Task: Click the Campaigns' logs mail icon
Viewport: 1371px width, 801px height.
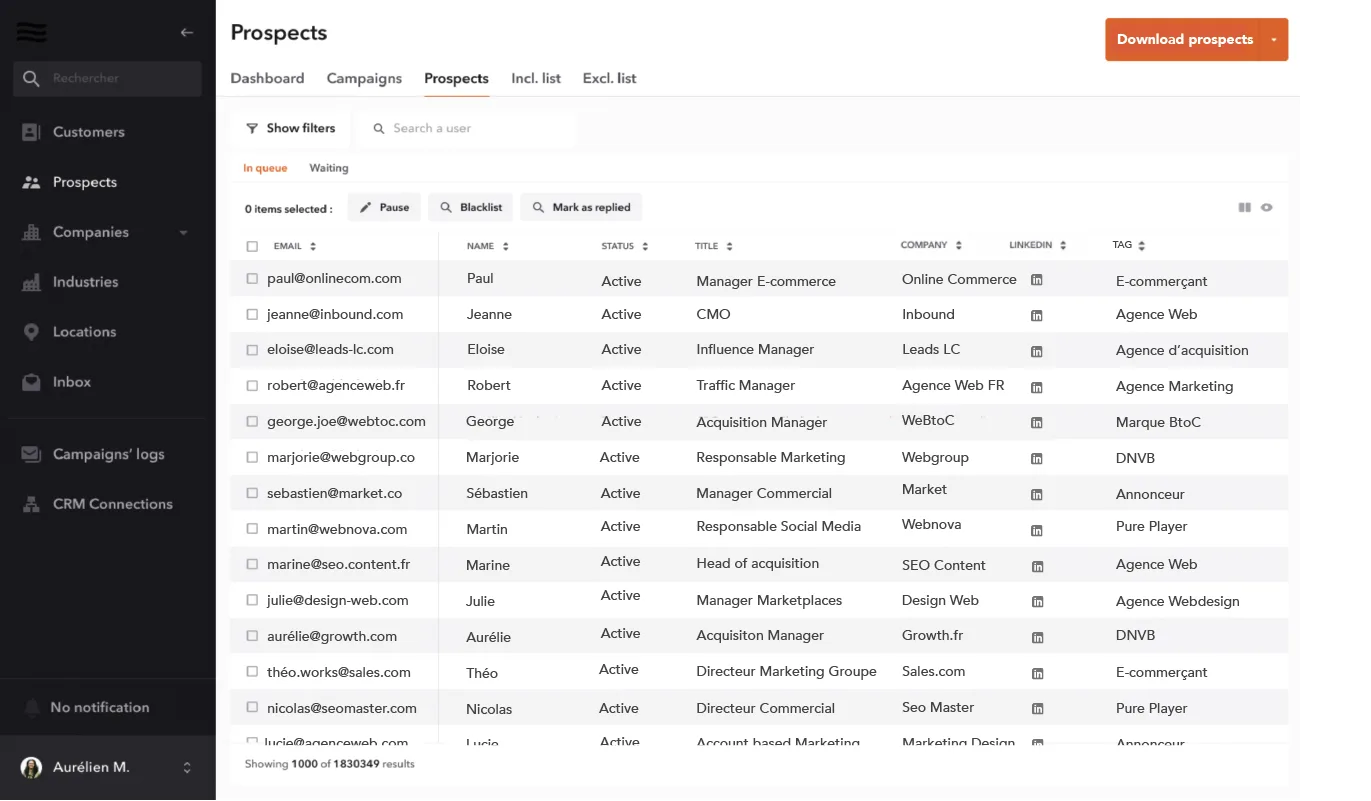Action: point(31,454)
